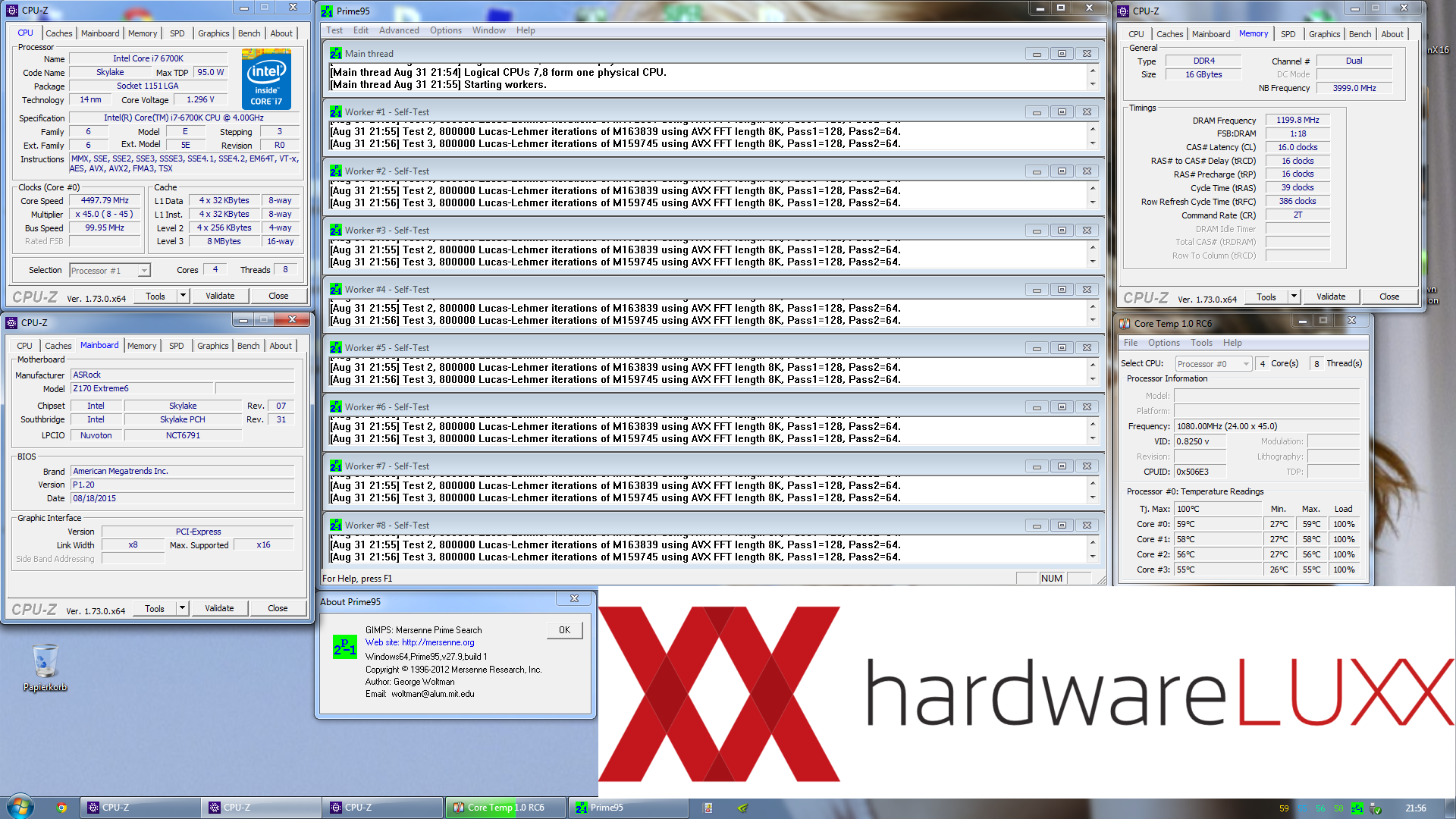This screenshot has width=1456, height=819.
Task: Open the Windows Start menu orb
Action: click(x=20, y=807)
